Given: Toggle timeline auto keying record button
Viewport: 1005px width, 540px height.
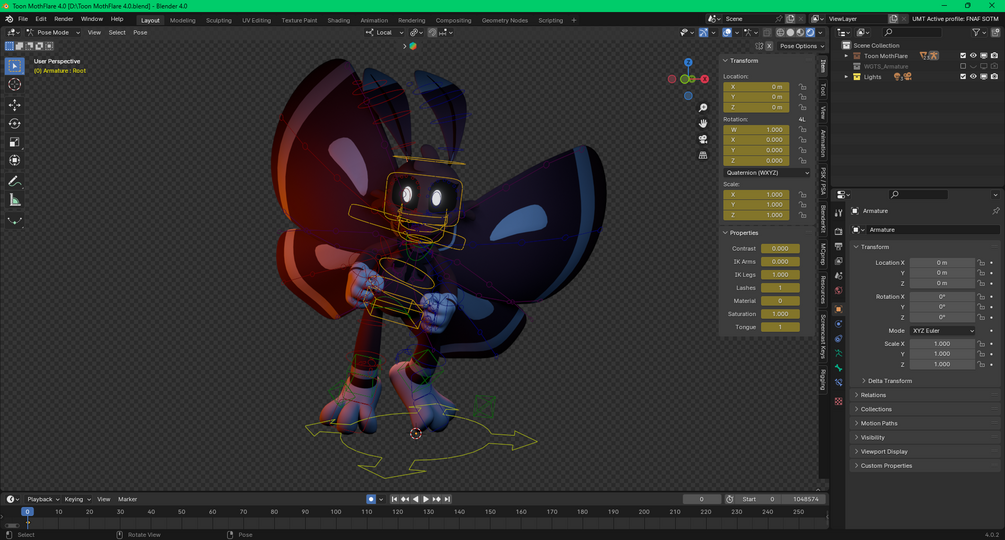Looking at the screenshot, I should [x=370, y=499].
